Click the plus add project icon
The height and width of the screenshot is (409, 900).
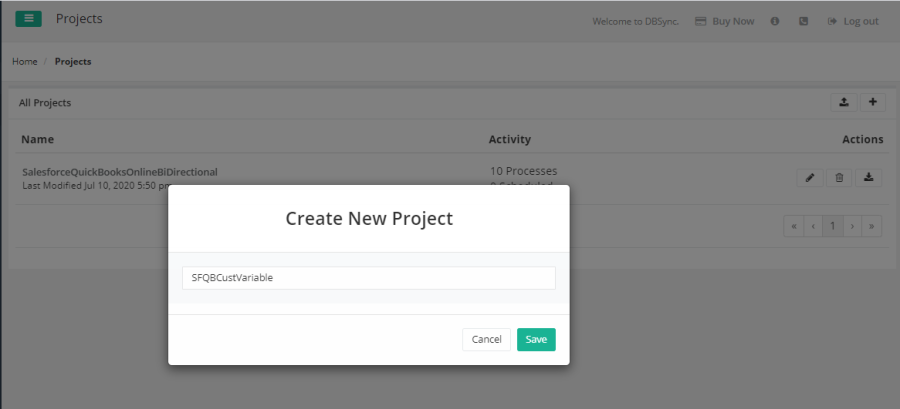pyautogui.click(x=873, y=102)
